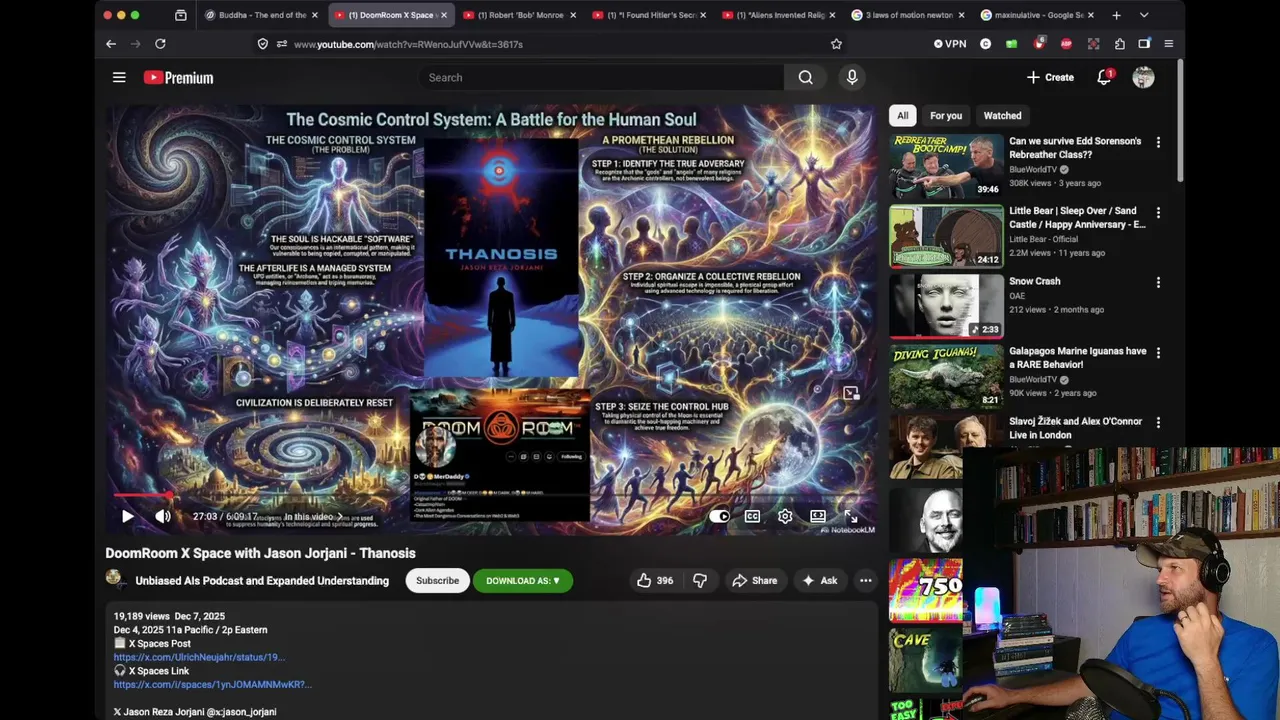This screenshot has width=1280, height=720.
Task: Switch to theater mode
Action: tap(818, 517)
